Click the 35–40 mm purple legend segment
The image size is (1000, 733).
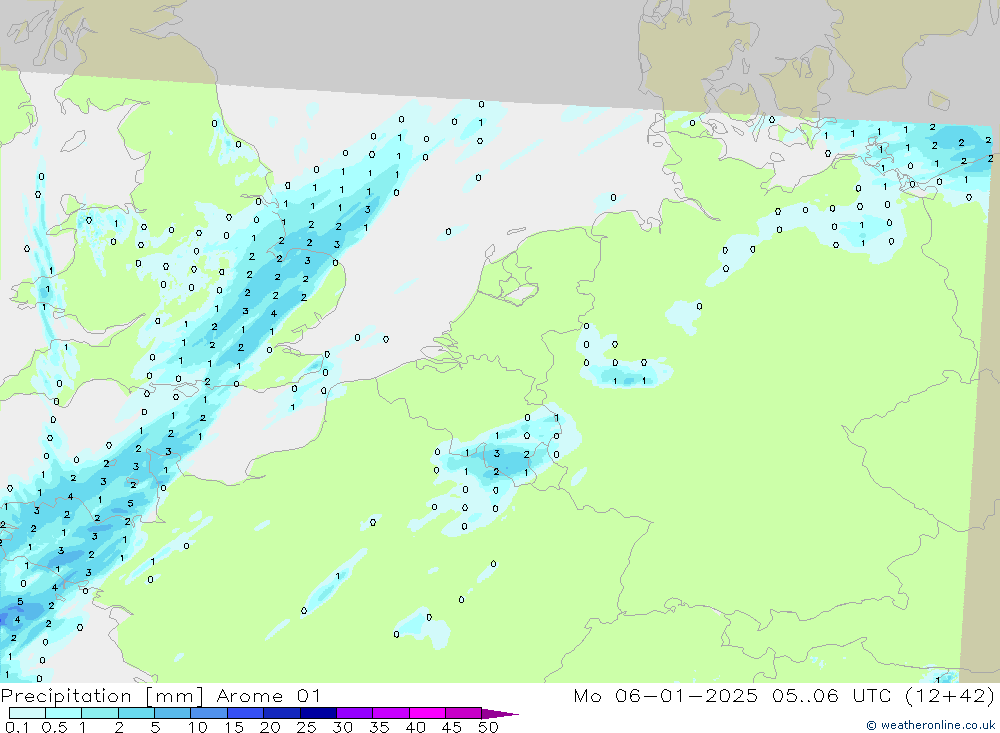[390, 713]
